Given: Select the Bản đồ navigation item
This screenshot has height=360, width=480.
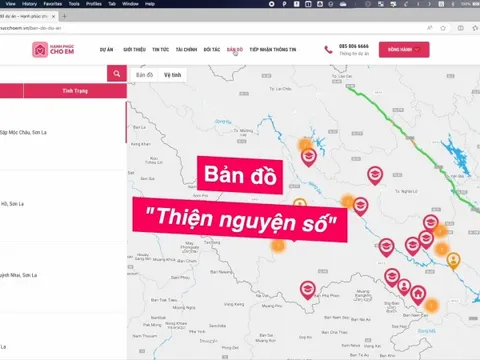Looking at the screenshot, I should tap(235, 50).
